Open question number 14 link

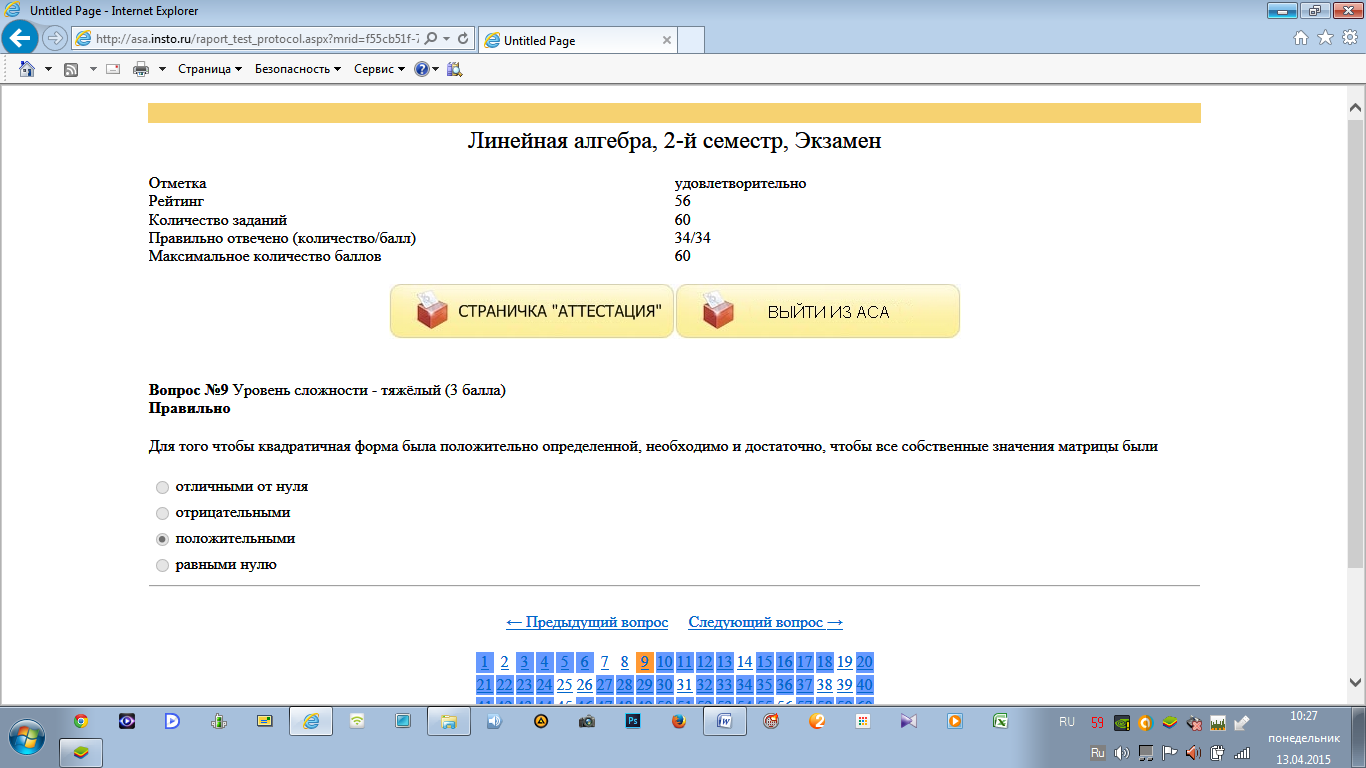(744, 662)
